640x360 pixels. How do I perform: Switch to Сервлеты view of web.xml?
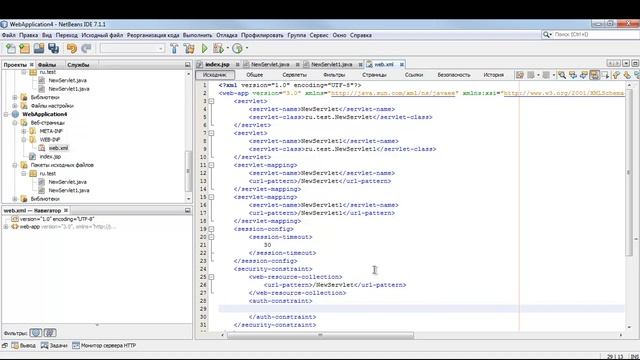point(294,75)
